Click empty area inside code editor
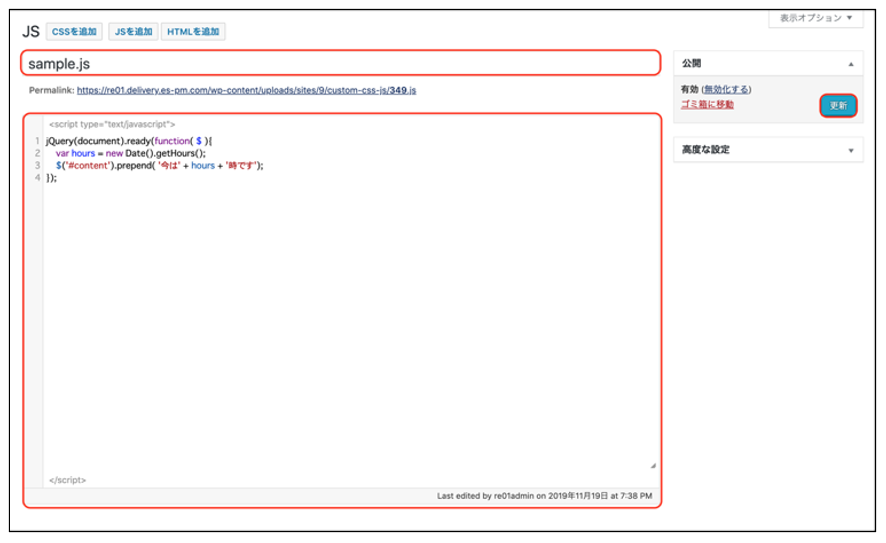This screenshot has height=543, width=886. [x=350, y=320]
